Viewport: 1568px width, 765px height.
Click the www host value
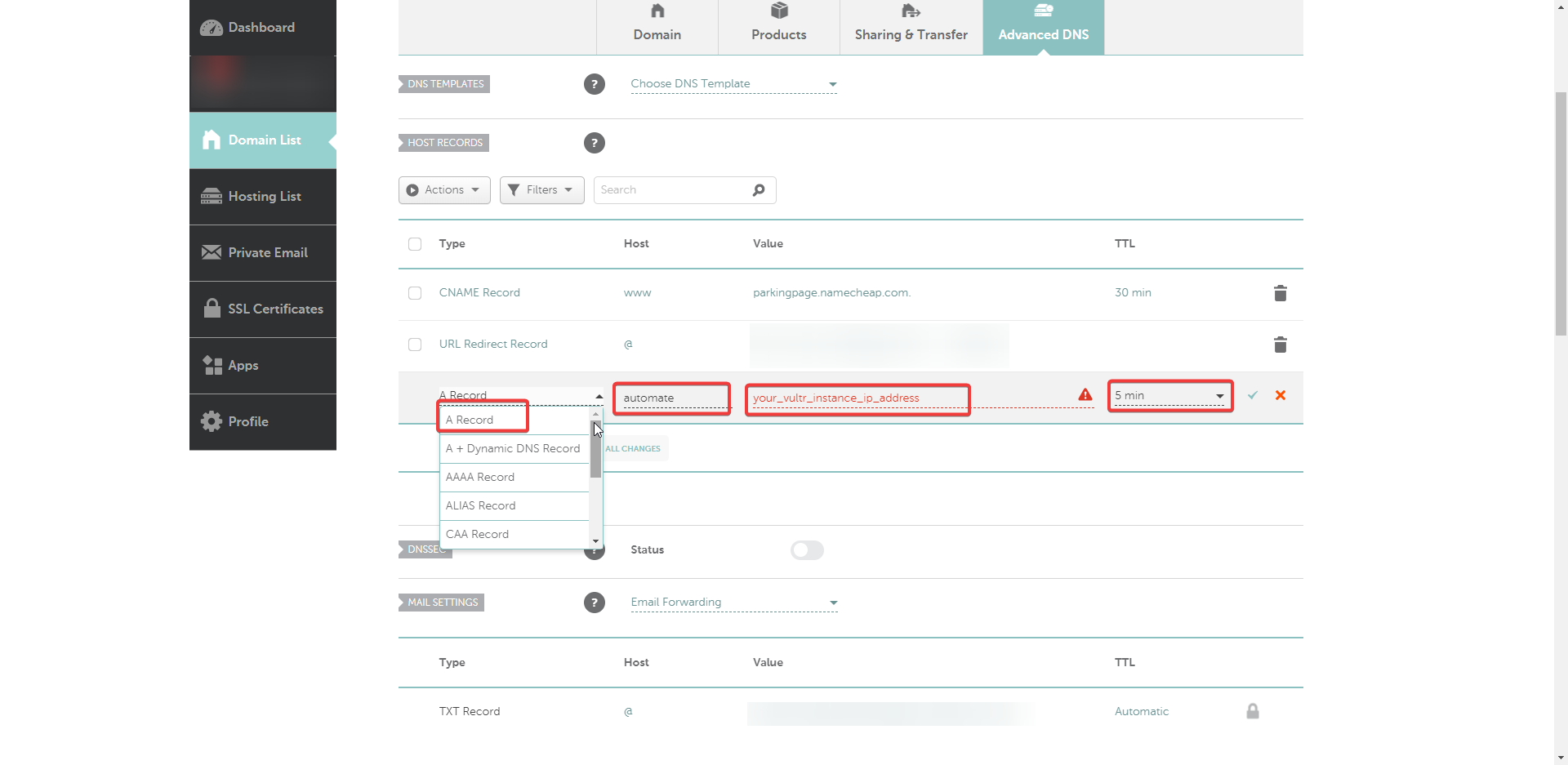click(638, 293)
